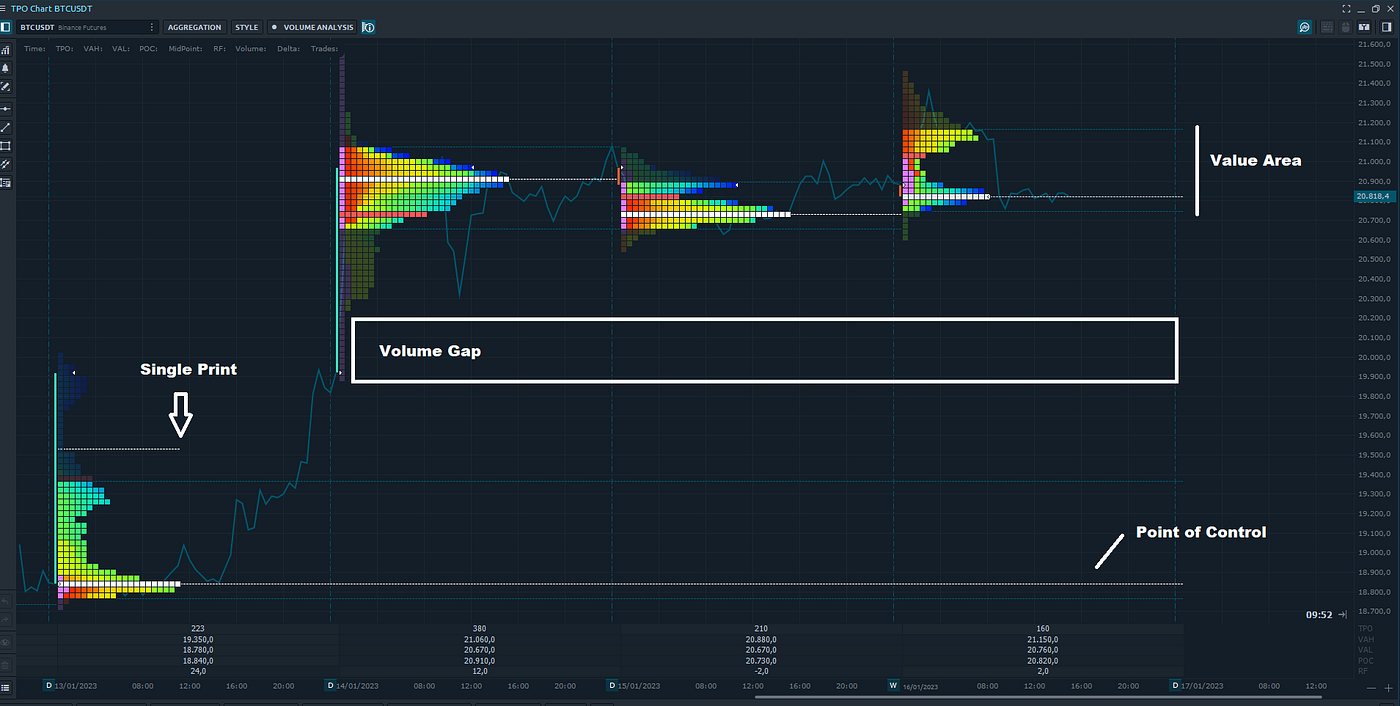Click the TPO Chart BTCUSDT window title
Screen dimensions: 1400x706
tap(50, 8)
